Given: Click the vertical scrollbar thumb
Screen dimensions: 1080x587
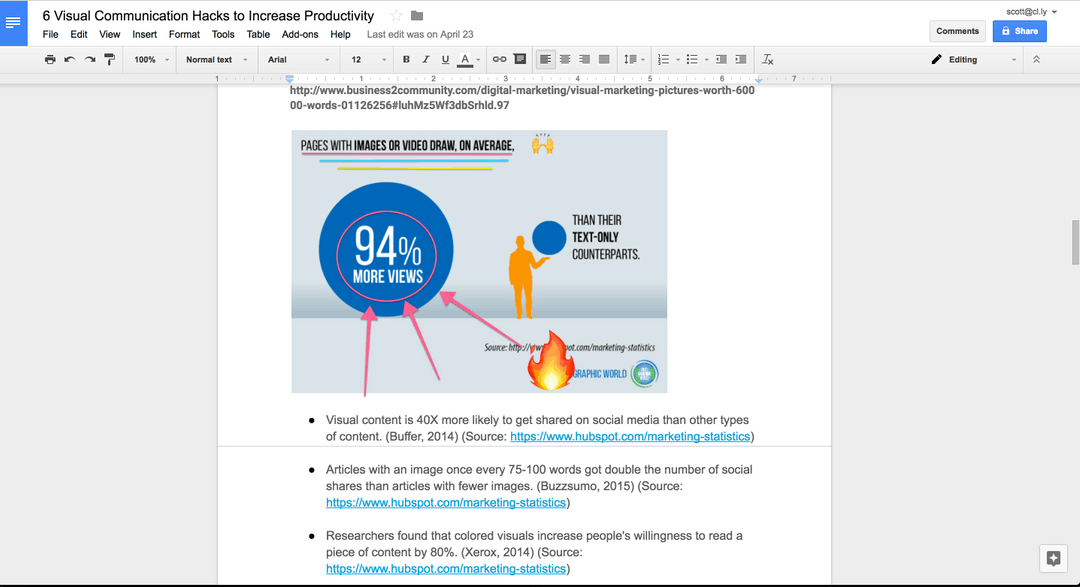Looking at the screenshot, I should tap(1075, 242).
